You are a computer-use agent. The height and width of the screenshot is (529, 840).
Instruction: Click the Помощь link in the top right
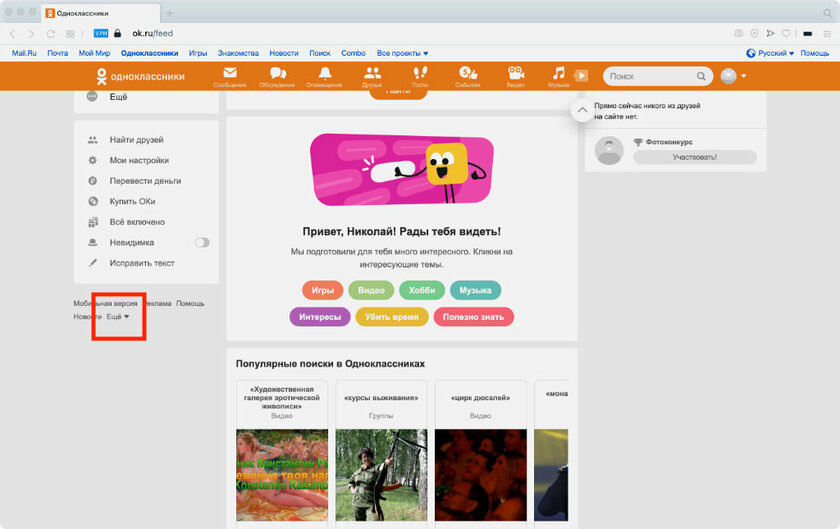coord(814,53)
